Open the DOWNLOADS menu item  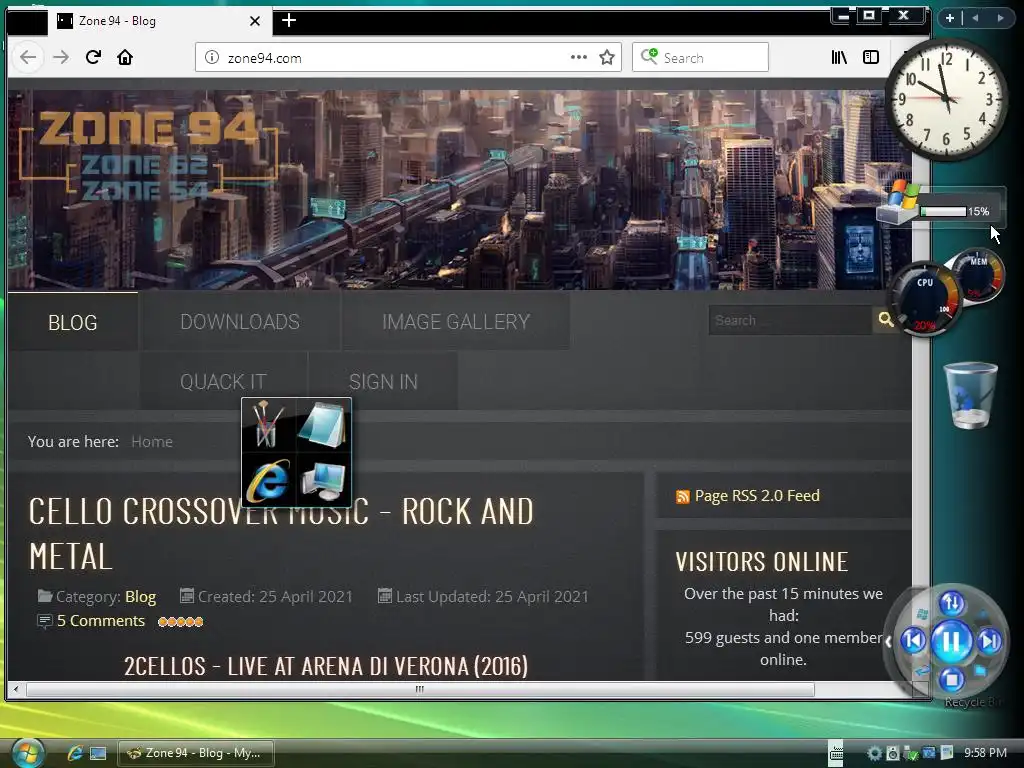pos(240,321)
